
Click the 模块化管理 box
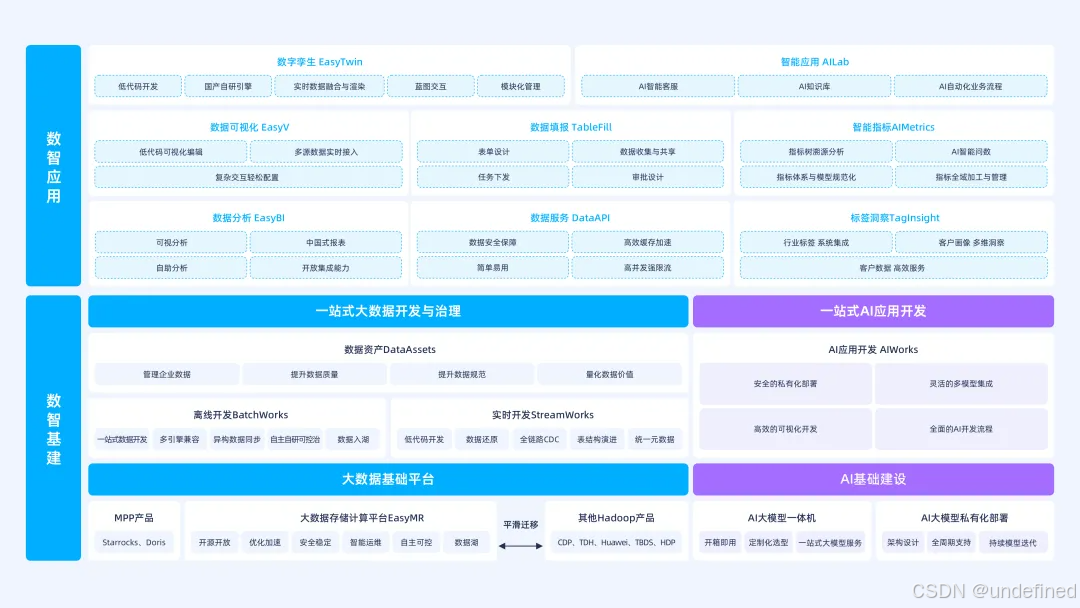[521, 87]
